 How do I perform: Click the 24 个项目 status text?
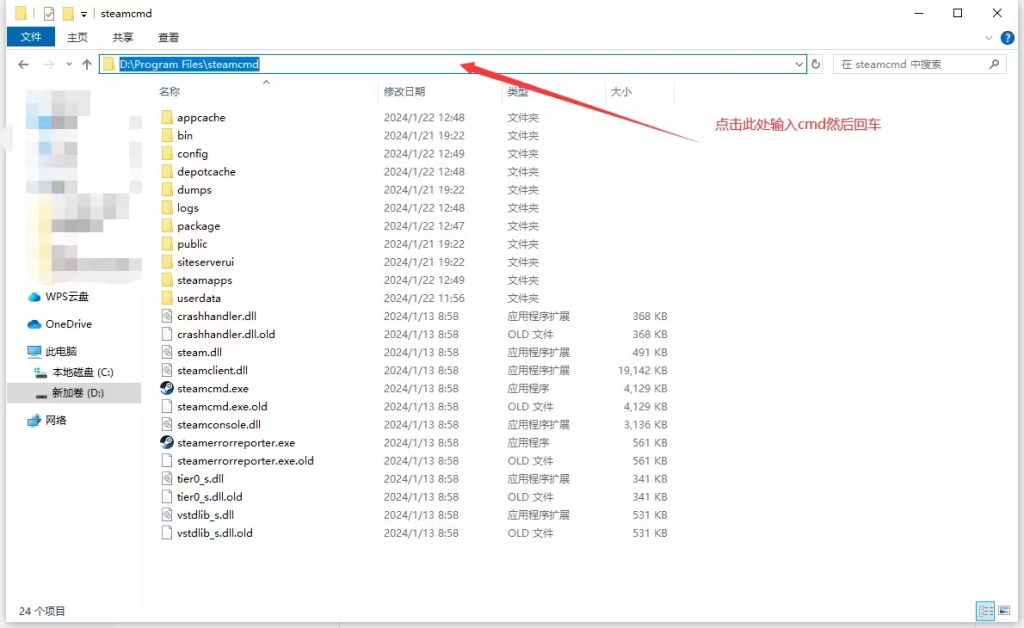pos(42,611)
